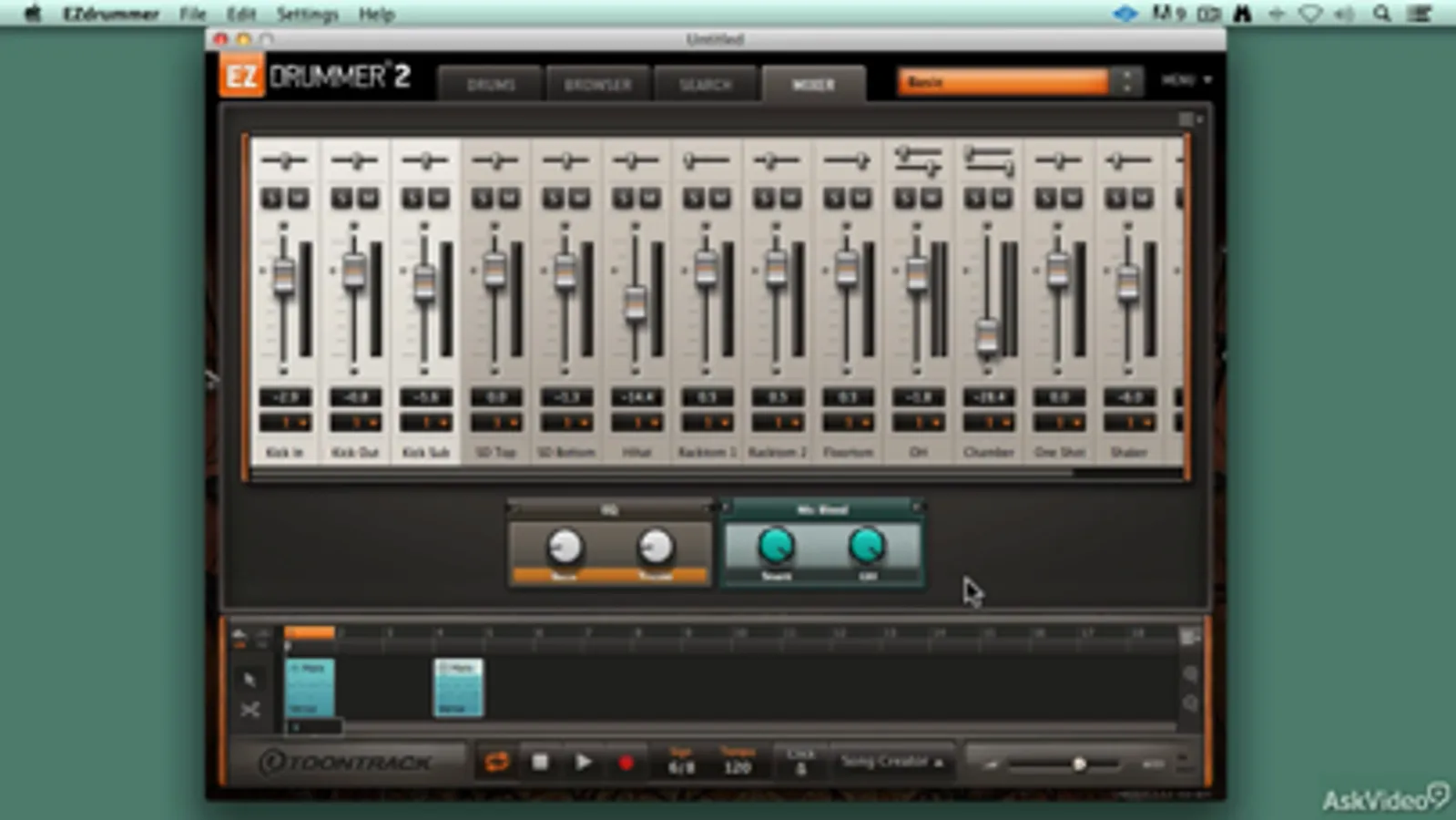Screen dimensions: 1456x820
Task: Open output selector of Racktom 2 channel
Action: (777, 423)
